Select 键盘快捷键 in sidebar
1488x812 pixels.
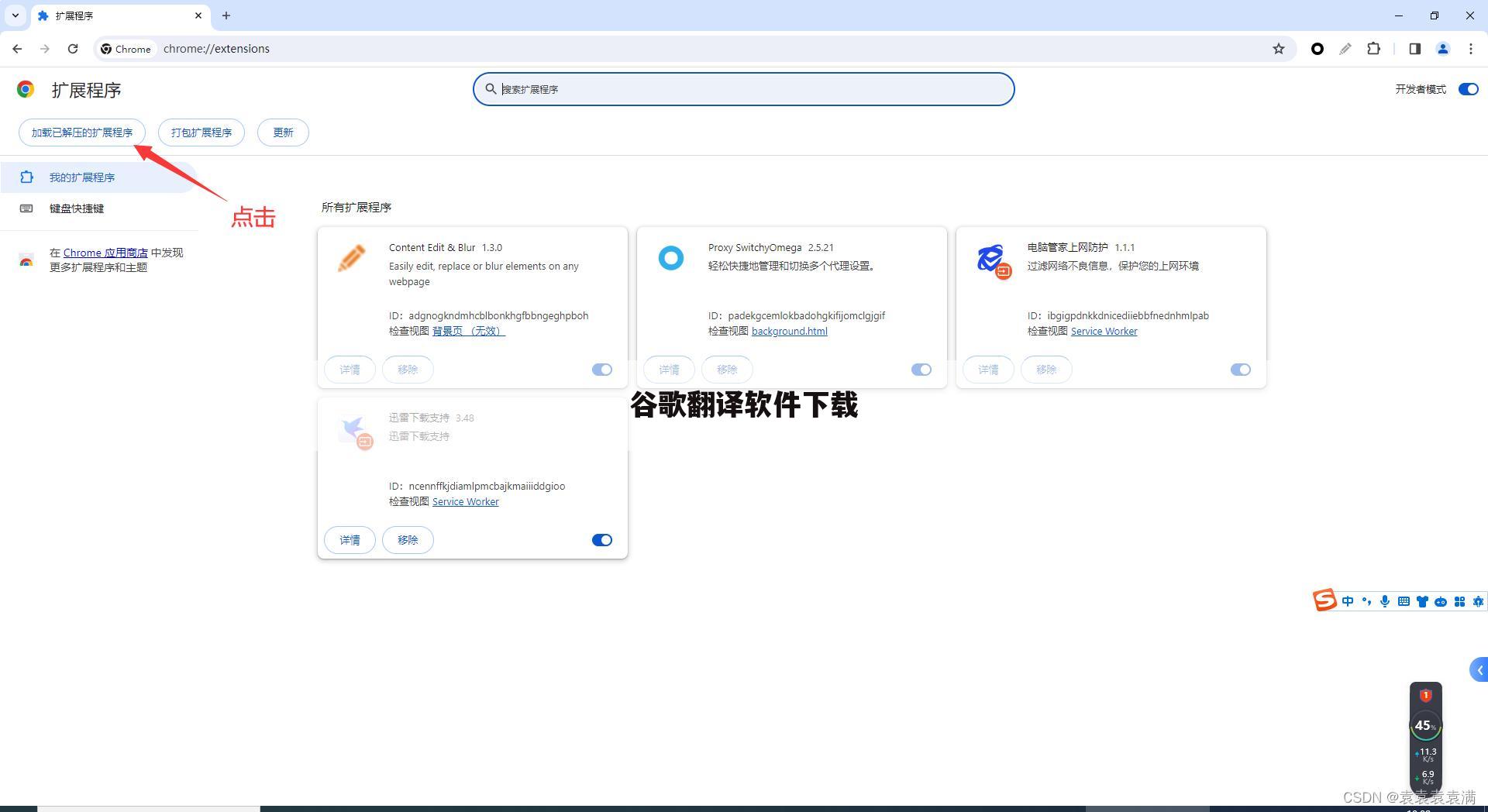click(98, 208)
